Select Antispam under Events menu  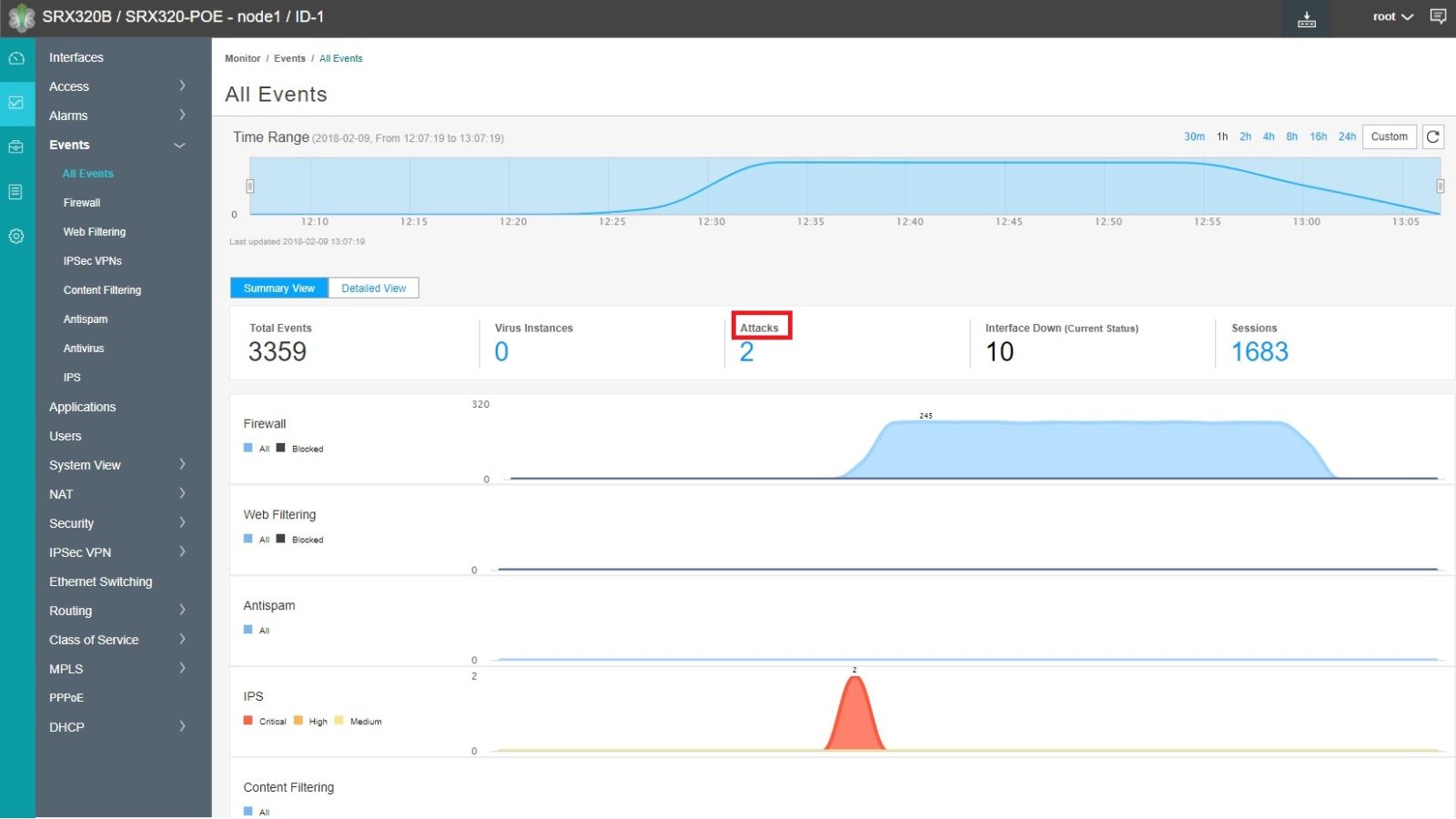pyautogui.click(x=85, y=318)
